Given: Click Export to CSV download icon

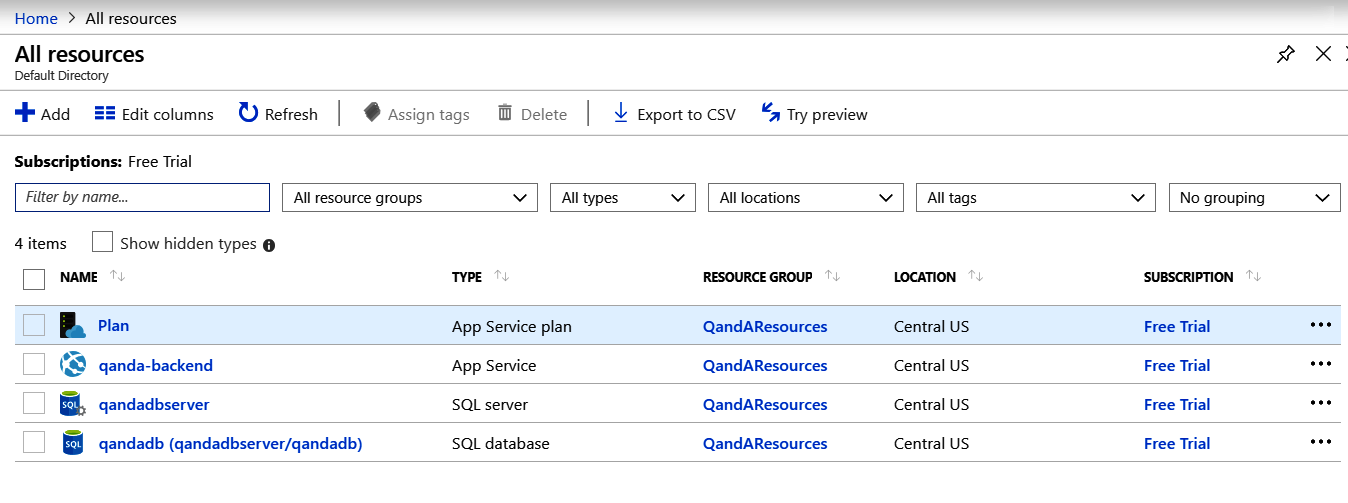Looking at the screenshot, I should click(621, 113).
